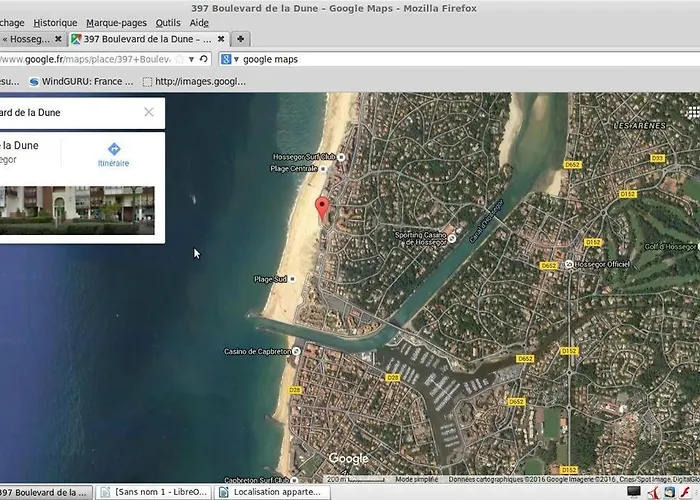700x500 pixels.
Task: Clear the search box with the X
Action: [149, 112]
